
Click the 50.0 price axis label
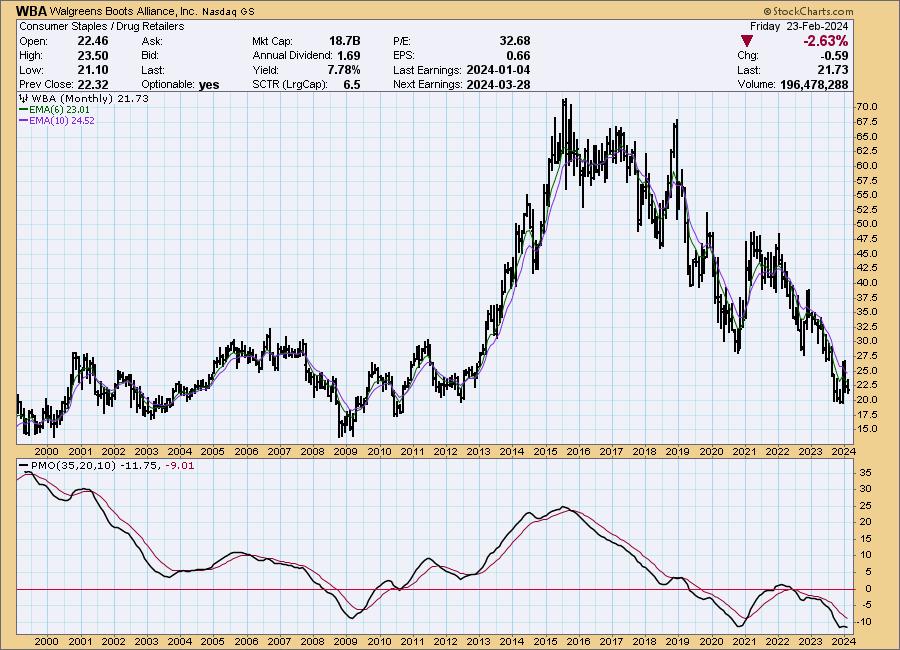(x=867, y=224)
